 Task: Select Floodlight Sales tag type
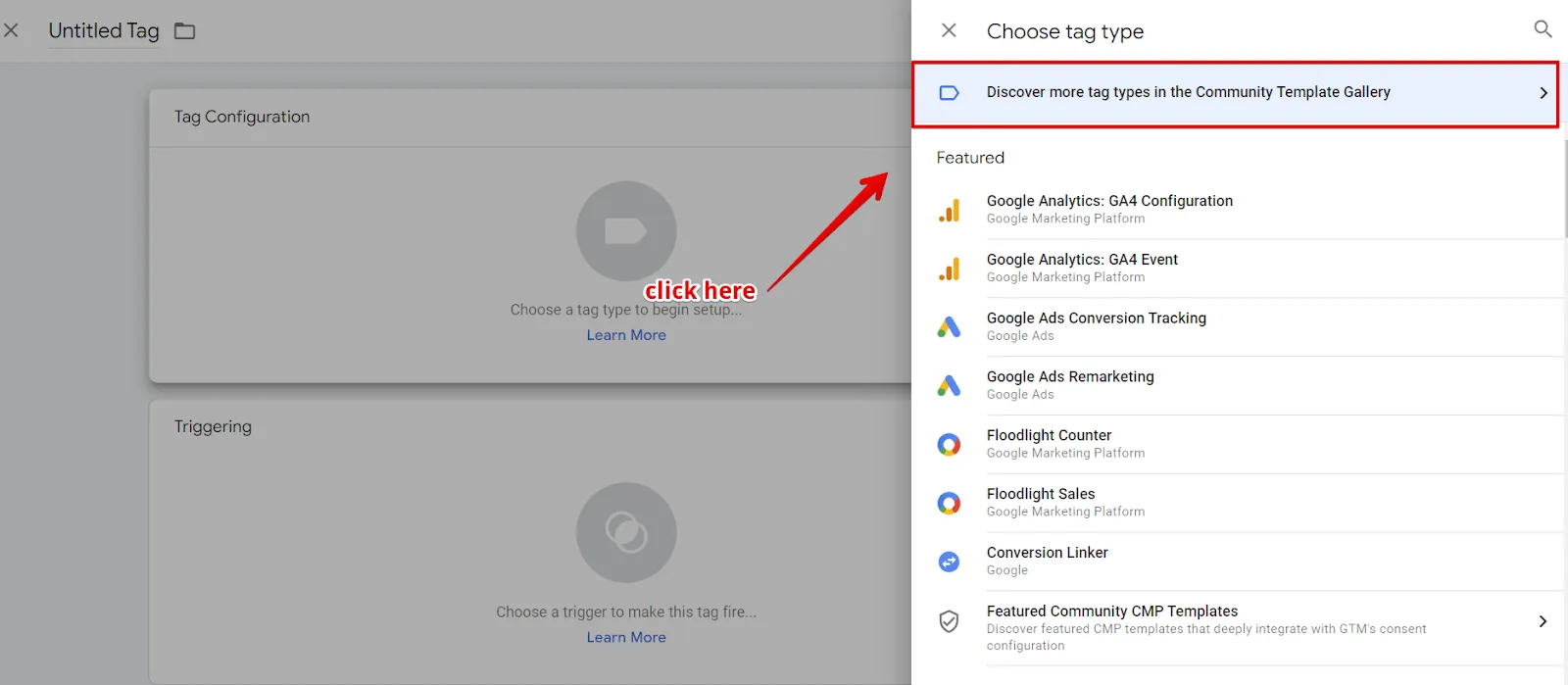tap(1237, 503)
